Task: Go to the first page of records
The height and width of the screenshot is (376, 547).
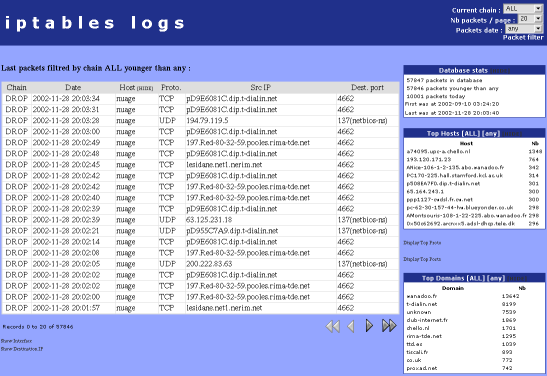Action: pos(332,326)
